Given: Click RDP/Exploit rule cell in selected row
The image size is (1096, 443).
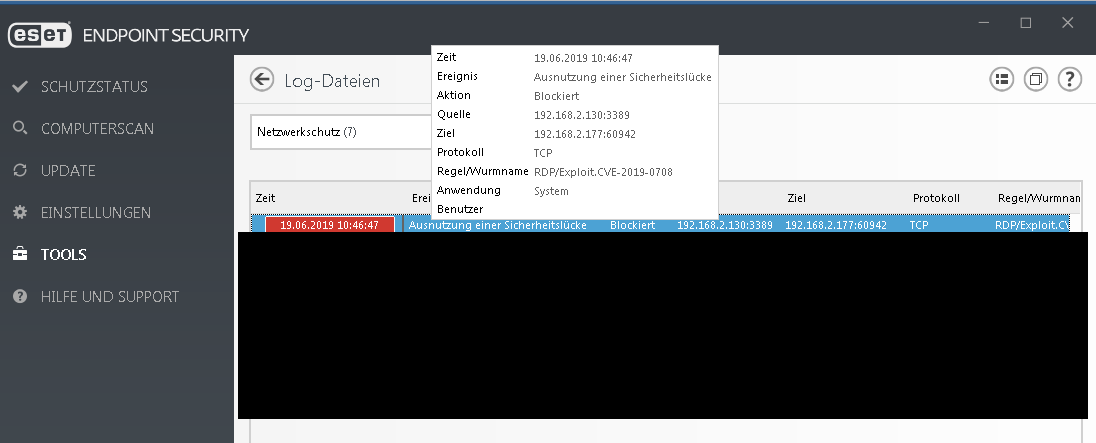Looking at the screenshot, I should point(1032,225).
